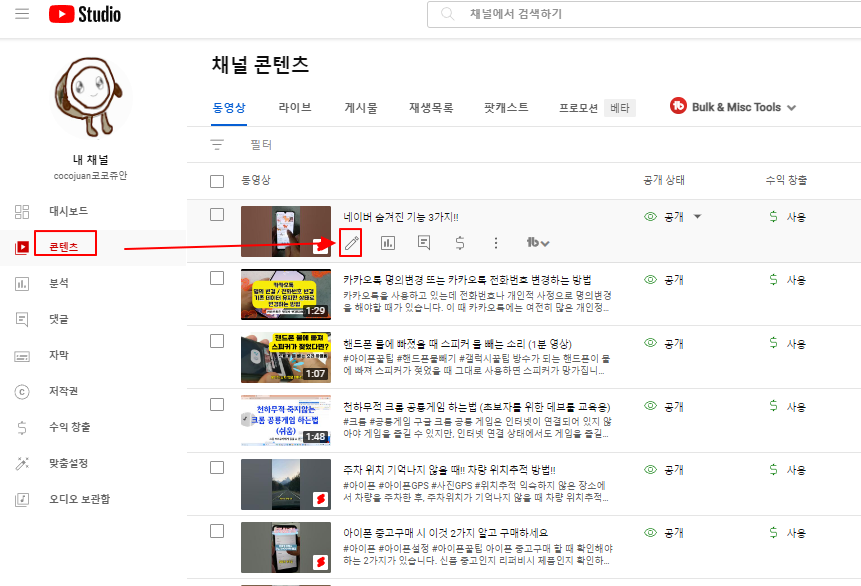Click the video monetization dollar icon

[460, 242]
